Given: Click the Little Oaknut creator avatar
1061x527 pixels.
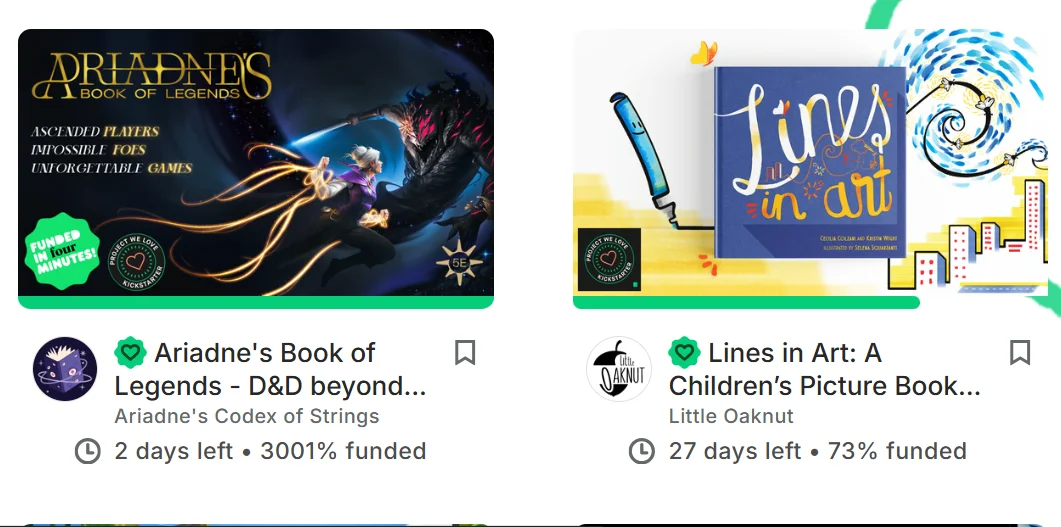Looking at the screenshot, I should (x=619, y=369).
